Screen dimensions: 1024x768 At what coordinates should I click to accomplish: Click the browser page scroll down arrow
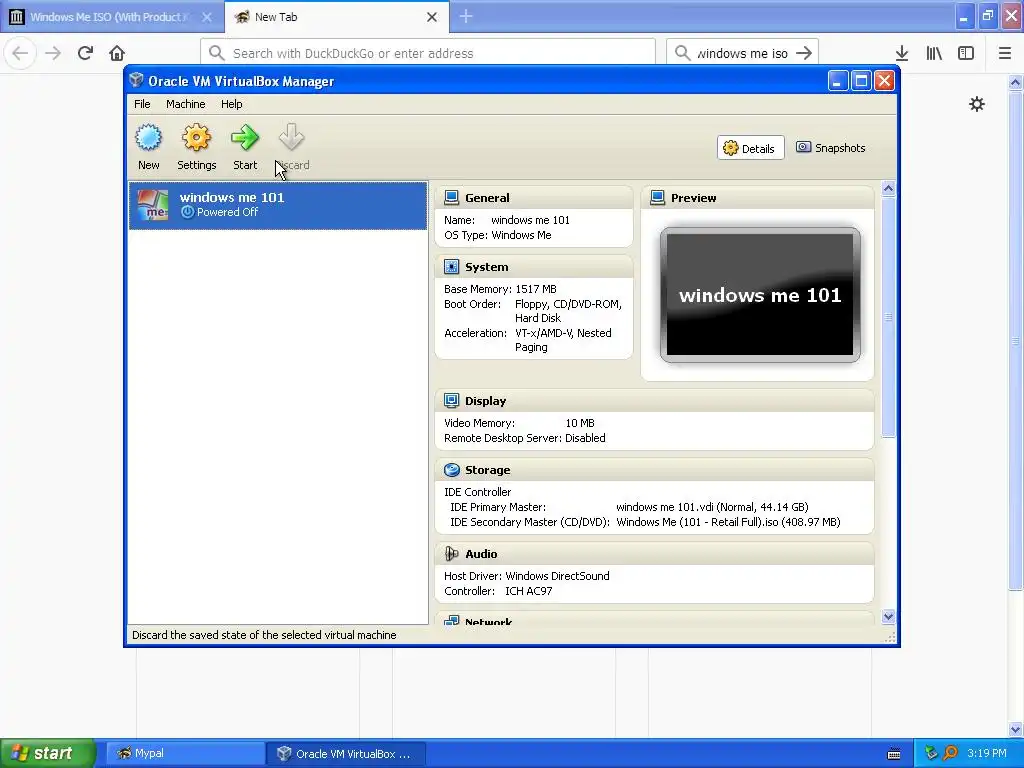[1015, 729]
